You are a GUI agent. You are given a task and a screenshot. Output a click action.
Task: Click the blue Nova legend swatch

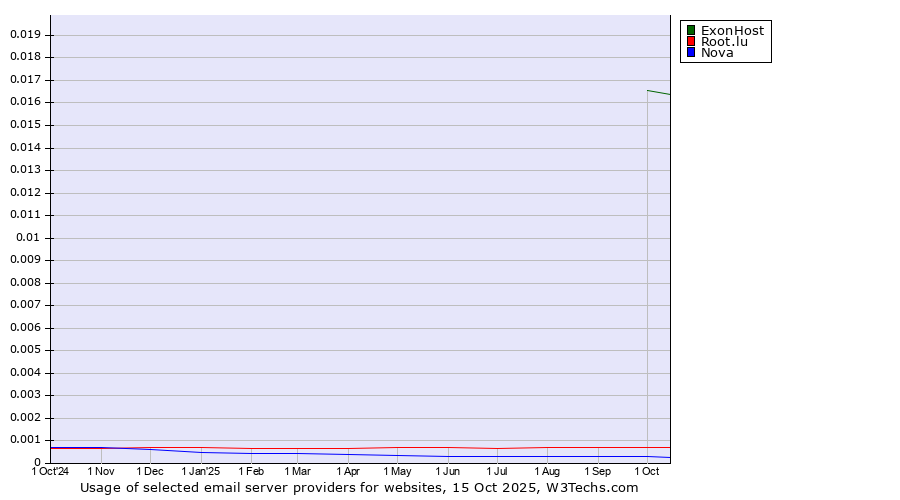pyautogui.click(x=690, y=53)
